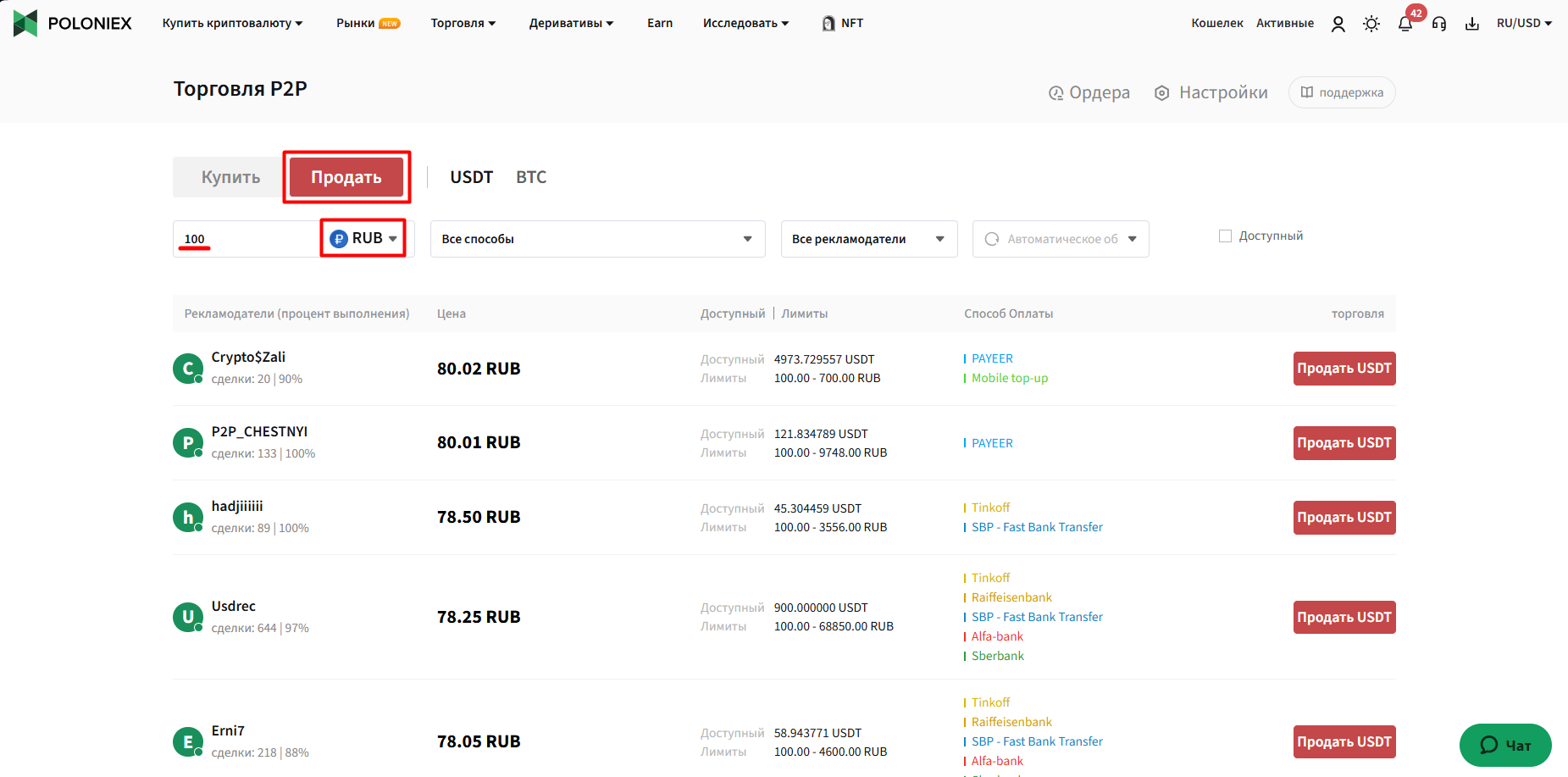The height and width of the screenshot is (777, 1568).
Task: Click Продать USDT for P2P_CHESTNYI
Action: coord(1344,443)
